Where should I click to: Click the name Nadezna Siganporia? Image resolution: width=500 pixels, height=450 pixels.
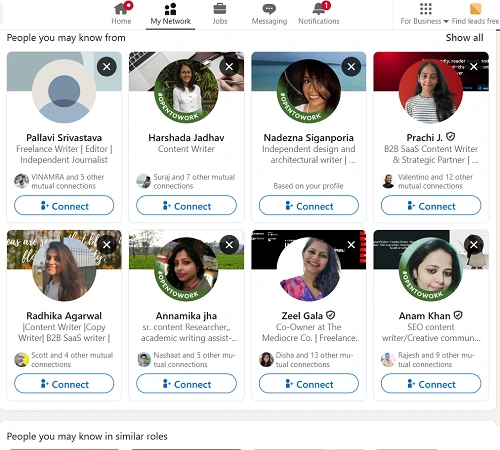[309, 138]
